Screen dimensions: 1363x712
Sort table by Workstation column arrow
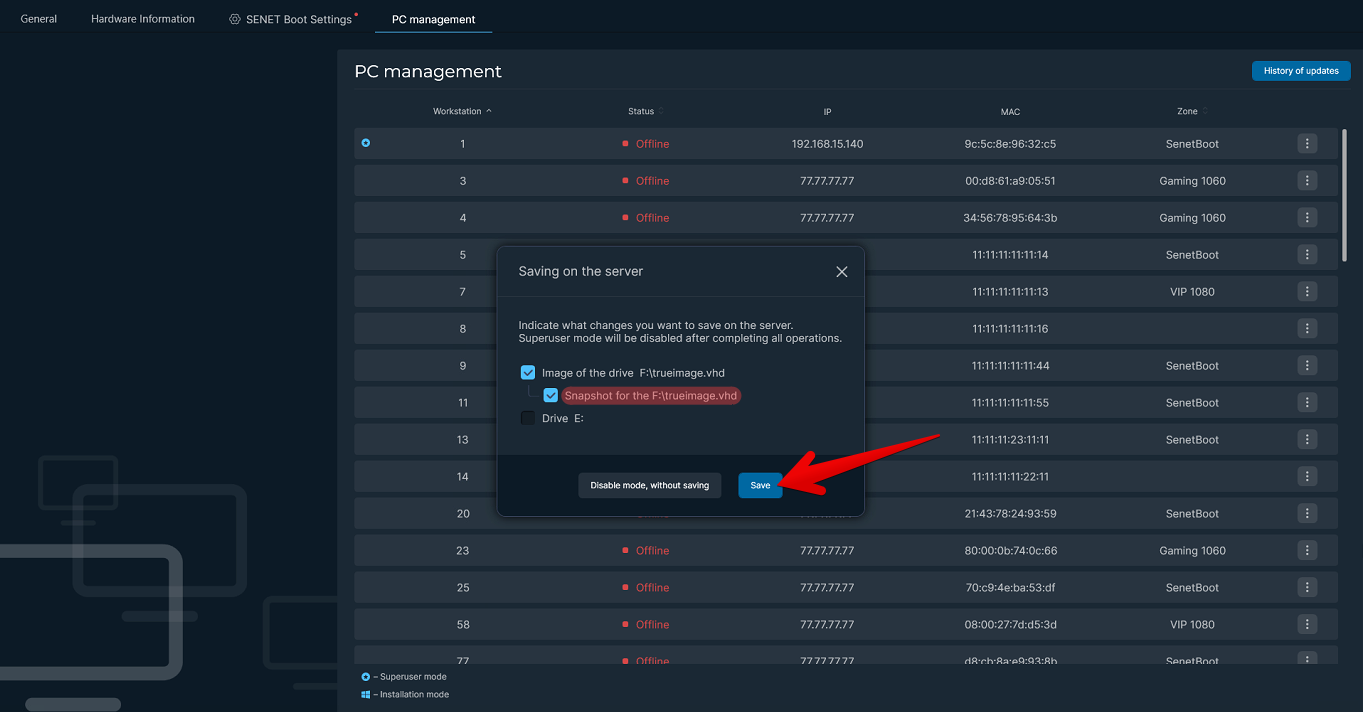pos(488,111)
